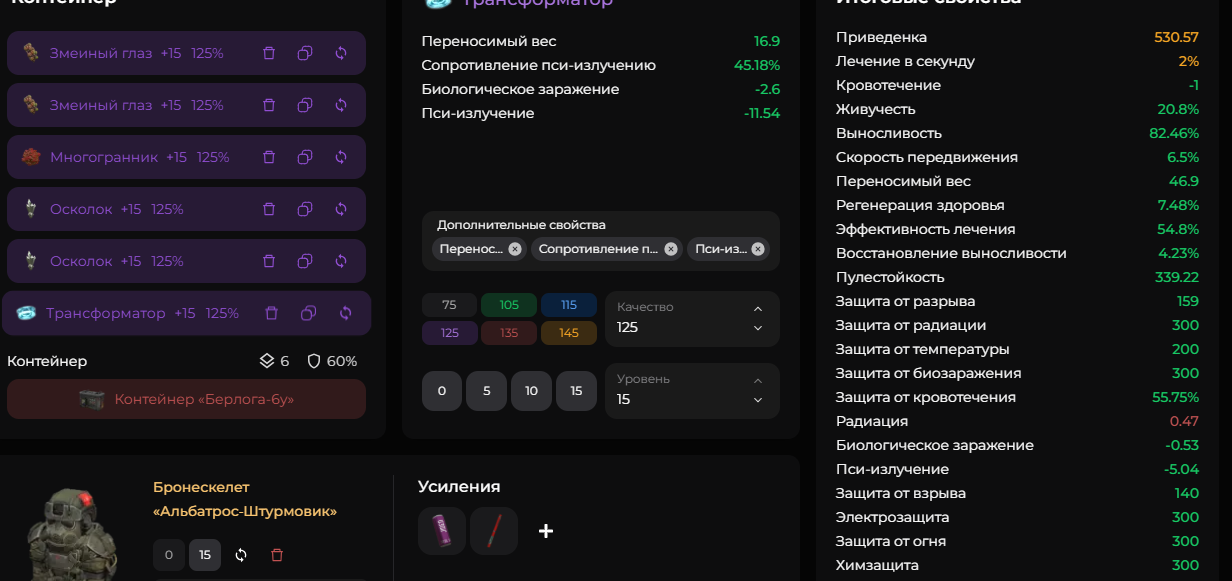
Task: Set artifact level preset to 10
Action: [531, 391]
